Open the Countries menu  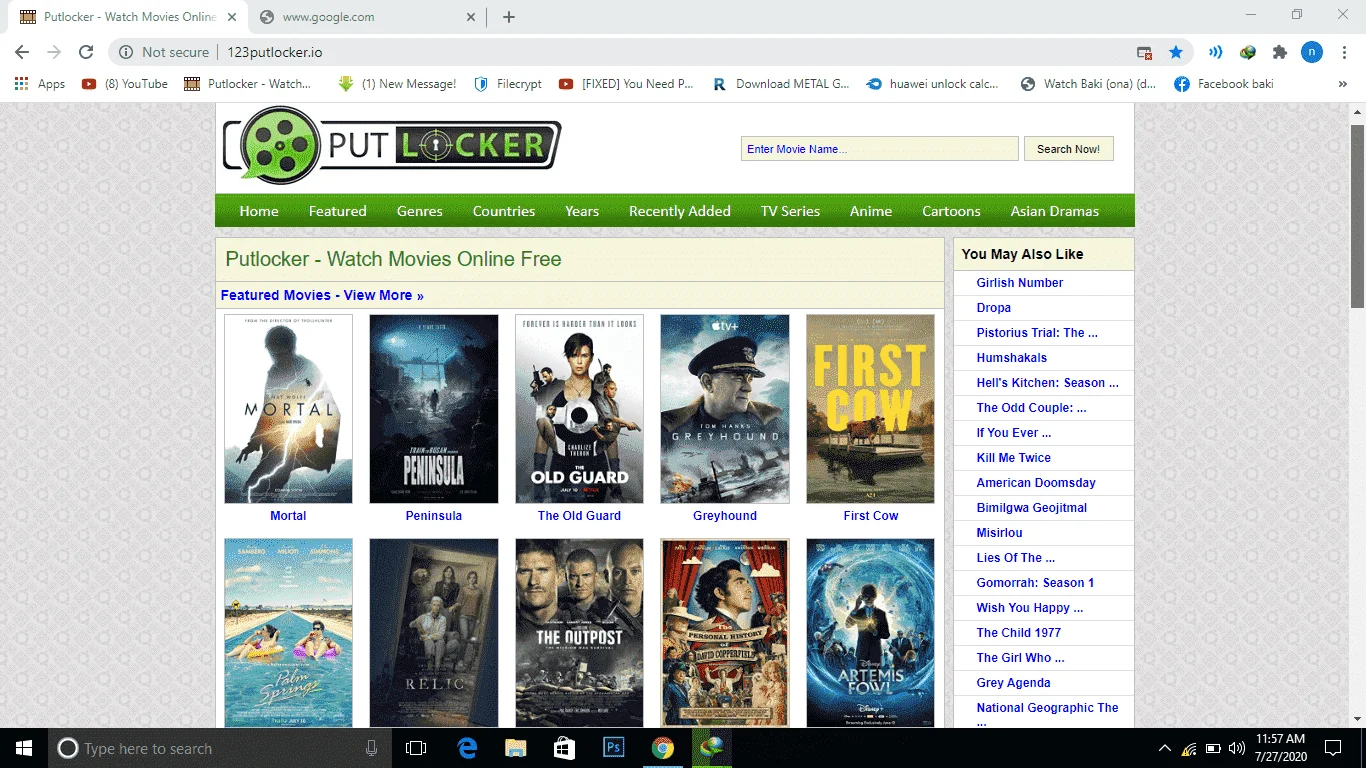coord(504,211)
